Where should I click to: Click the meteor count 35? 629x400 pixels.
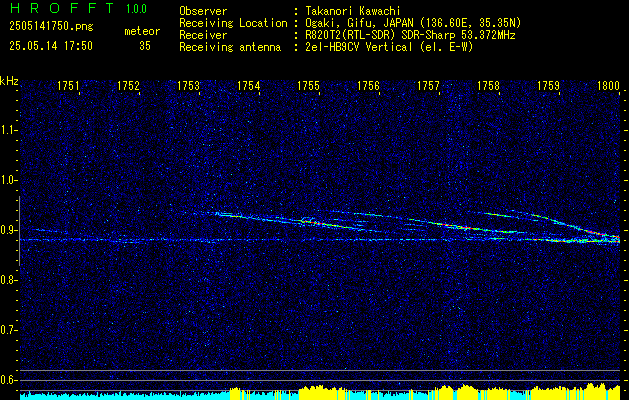coord(145,46)
